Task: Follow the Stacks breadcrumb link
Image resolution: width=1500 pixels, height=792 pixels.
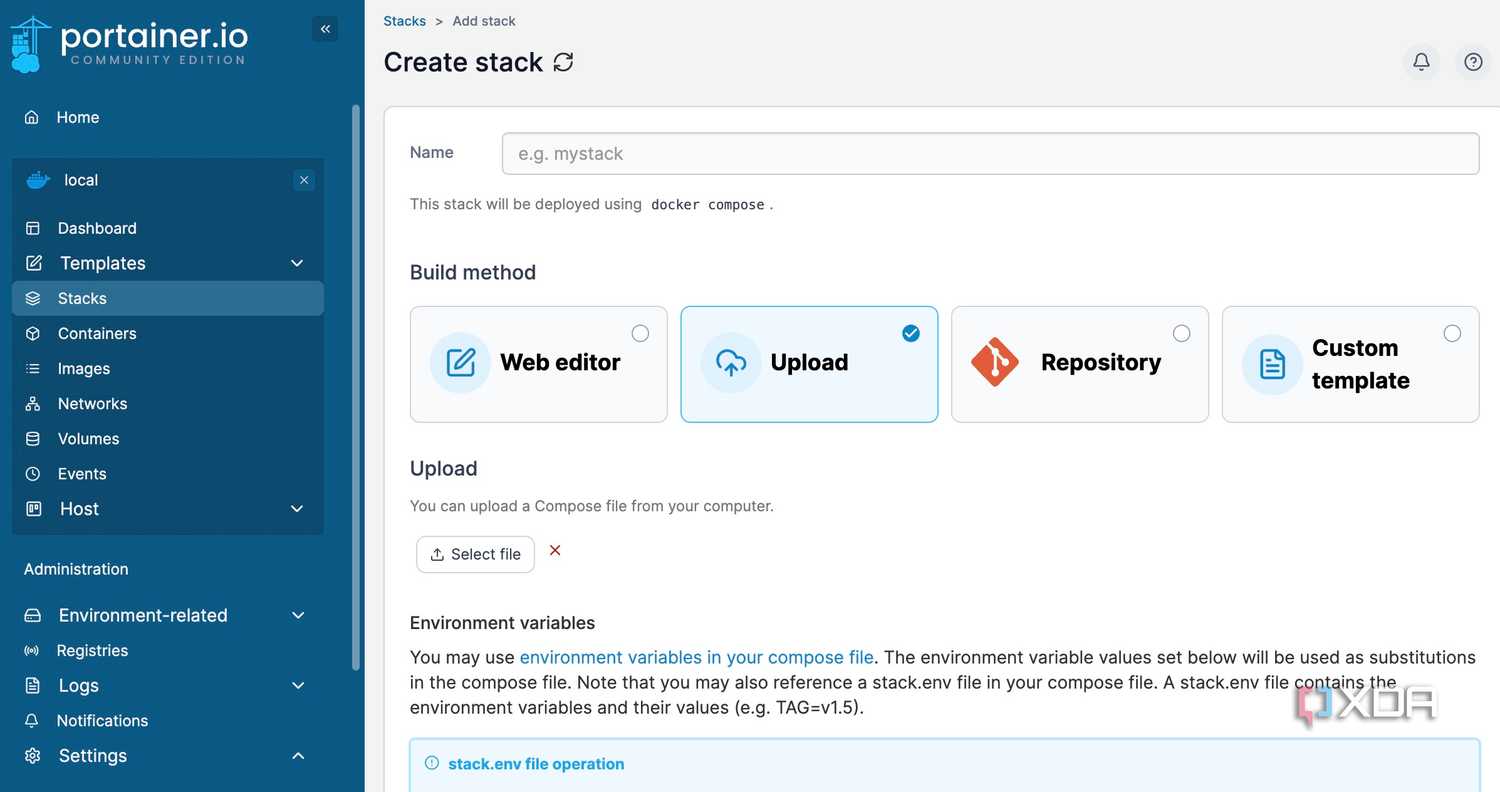Action: [x=405, y=21]
